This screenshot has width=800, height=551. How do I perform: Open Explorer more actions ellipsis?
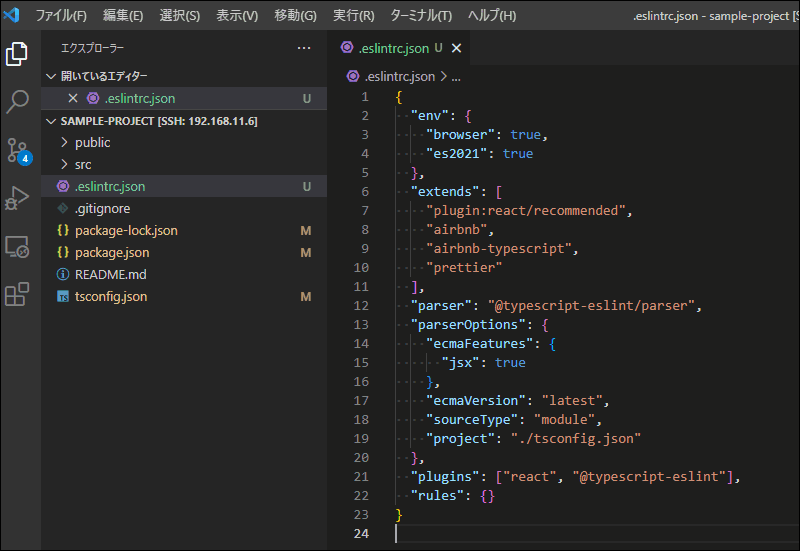pyautogui.click(x=304, y=48)
